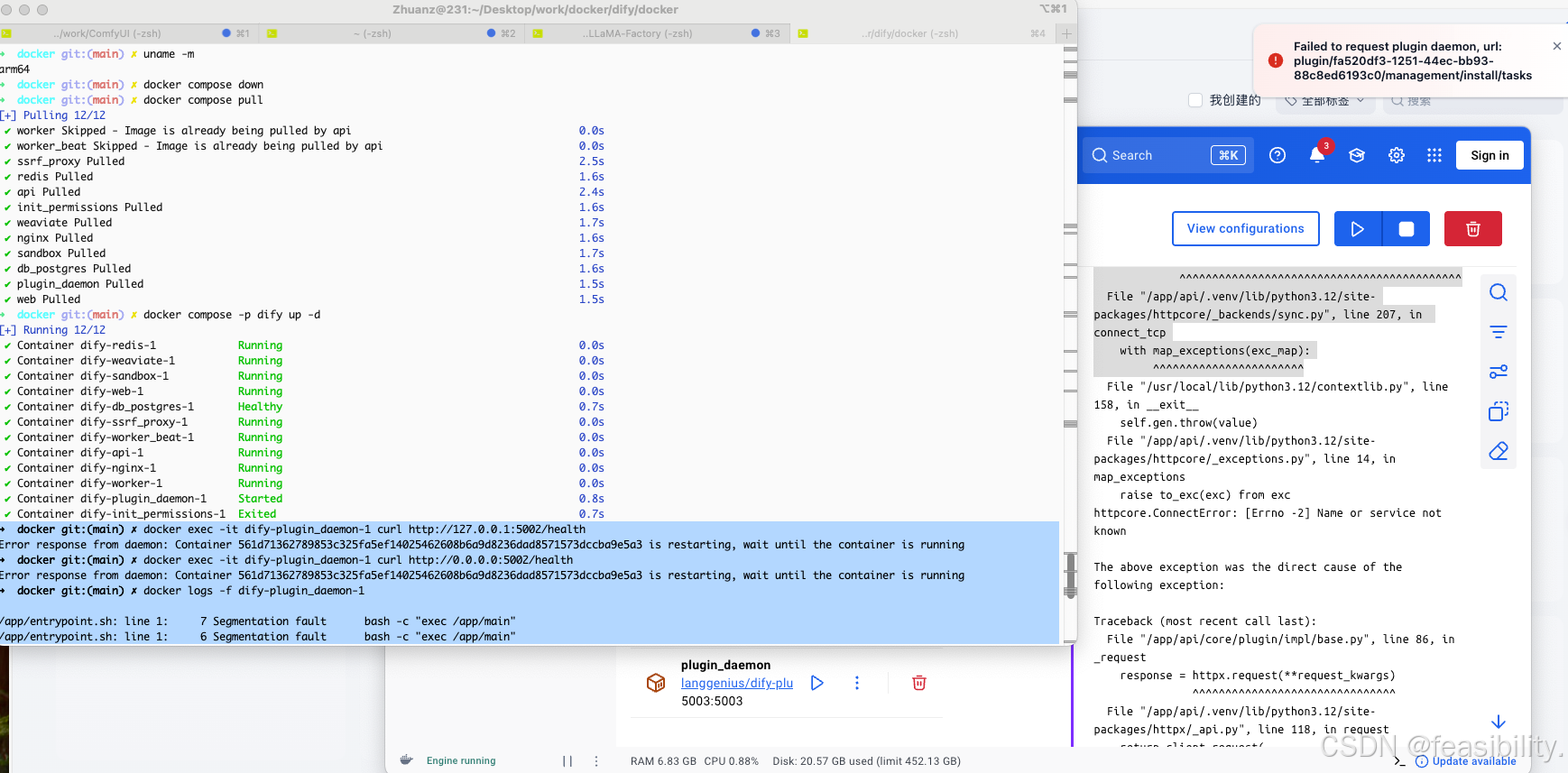This screenshot has width=1568, height=773.
Task: Search logs with the magnifier icon
Action: (1499, 292)
